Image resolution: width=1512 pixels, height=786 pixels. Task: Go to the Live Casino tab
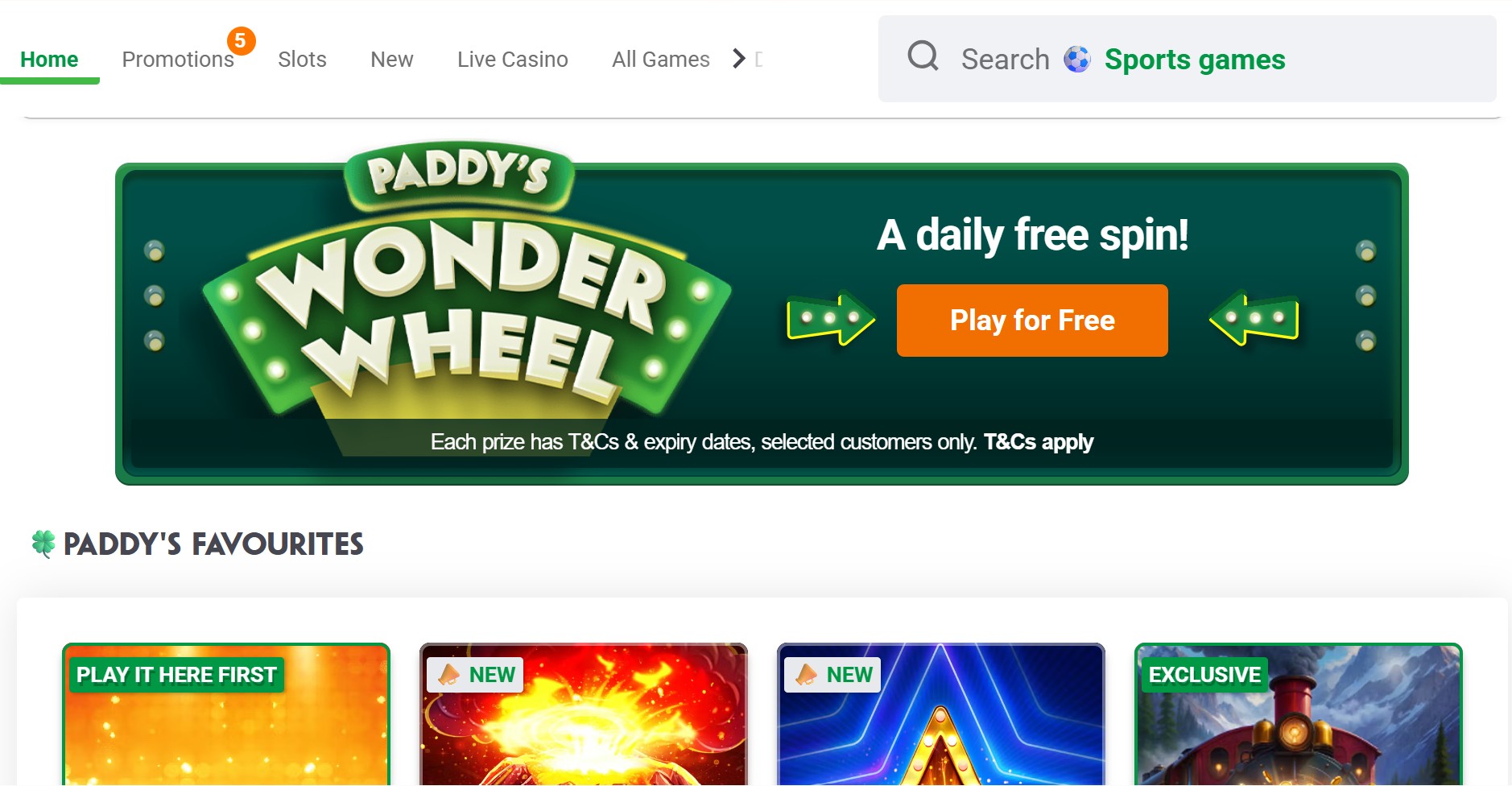coord(512,60)
